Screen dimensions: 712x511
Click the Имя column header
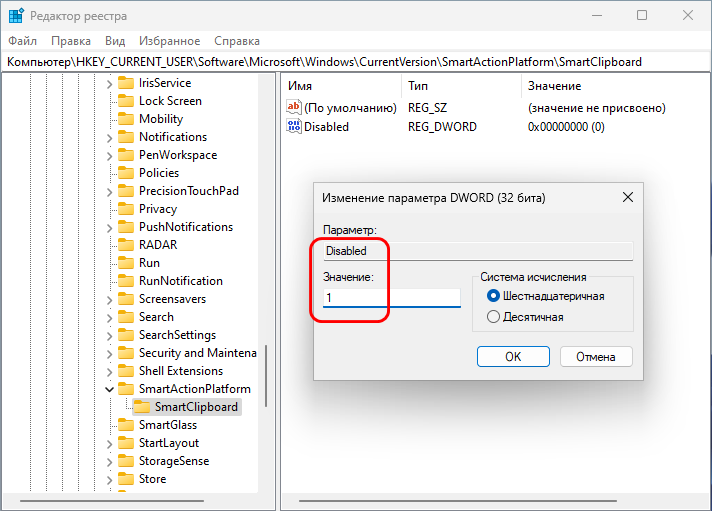[343, 86]
